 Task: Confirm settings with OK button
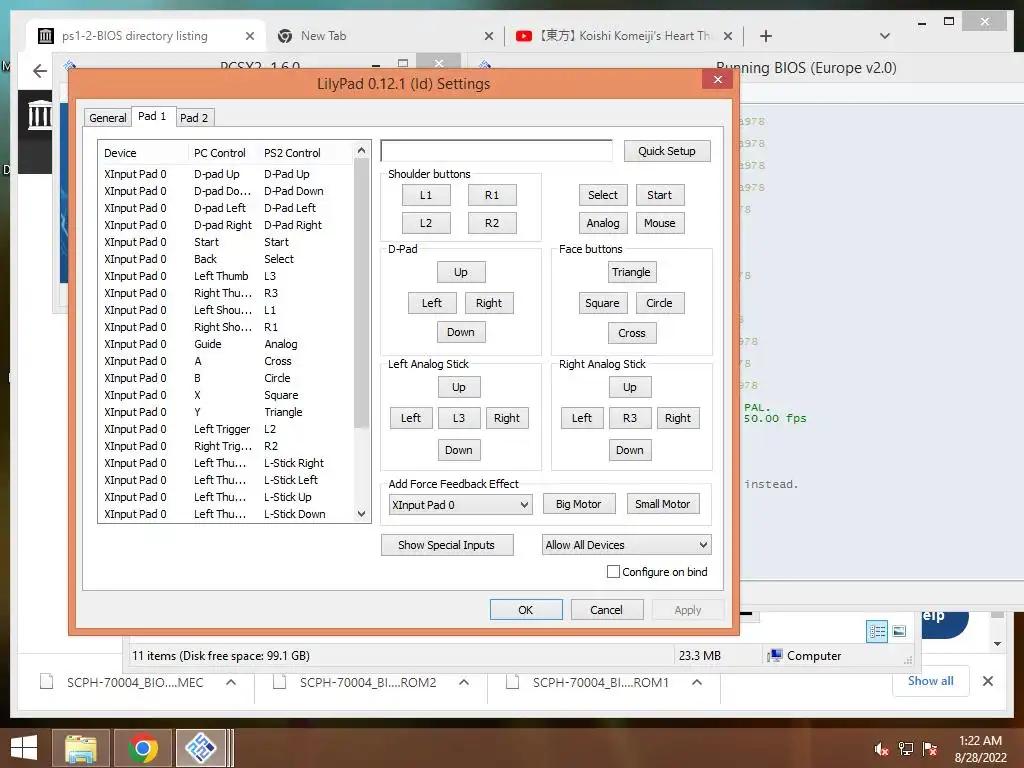(x=526, y=609)
